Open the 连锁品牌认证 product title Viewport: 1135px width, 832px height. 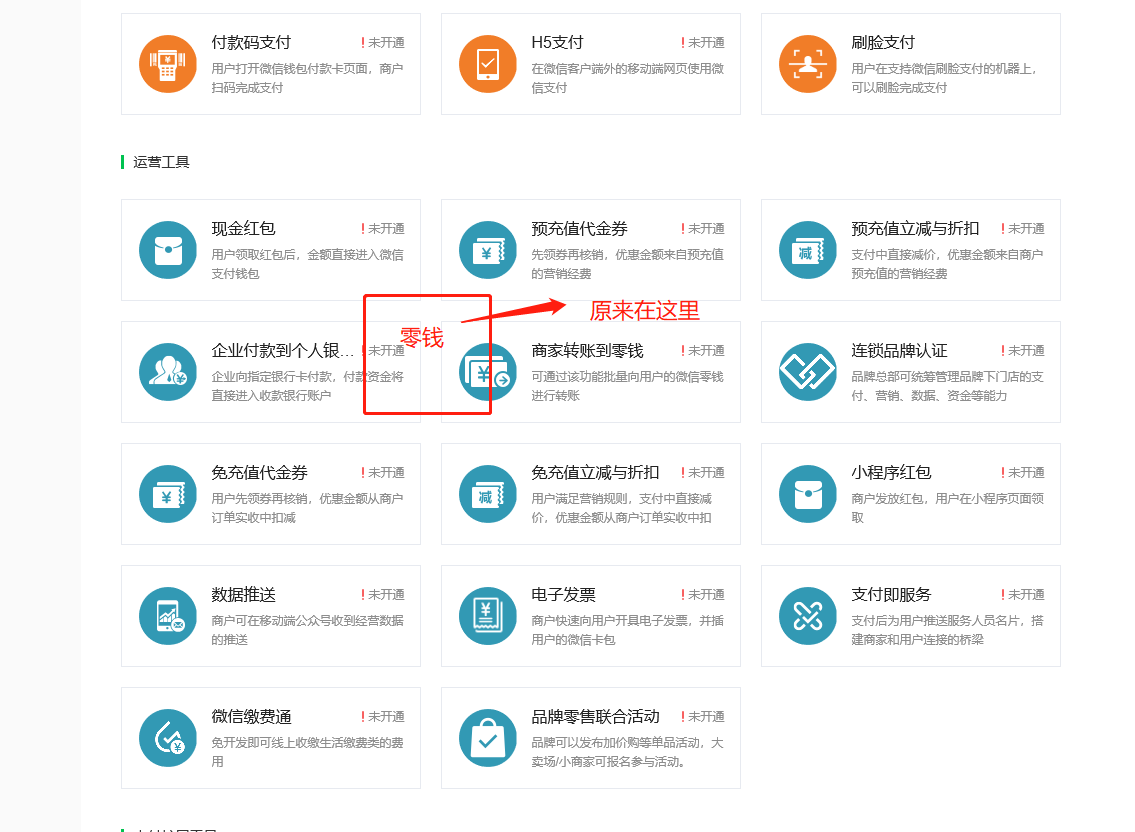coord(899,351)
